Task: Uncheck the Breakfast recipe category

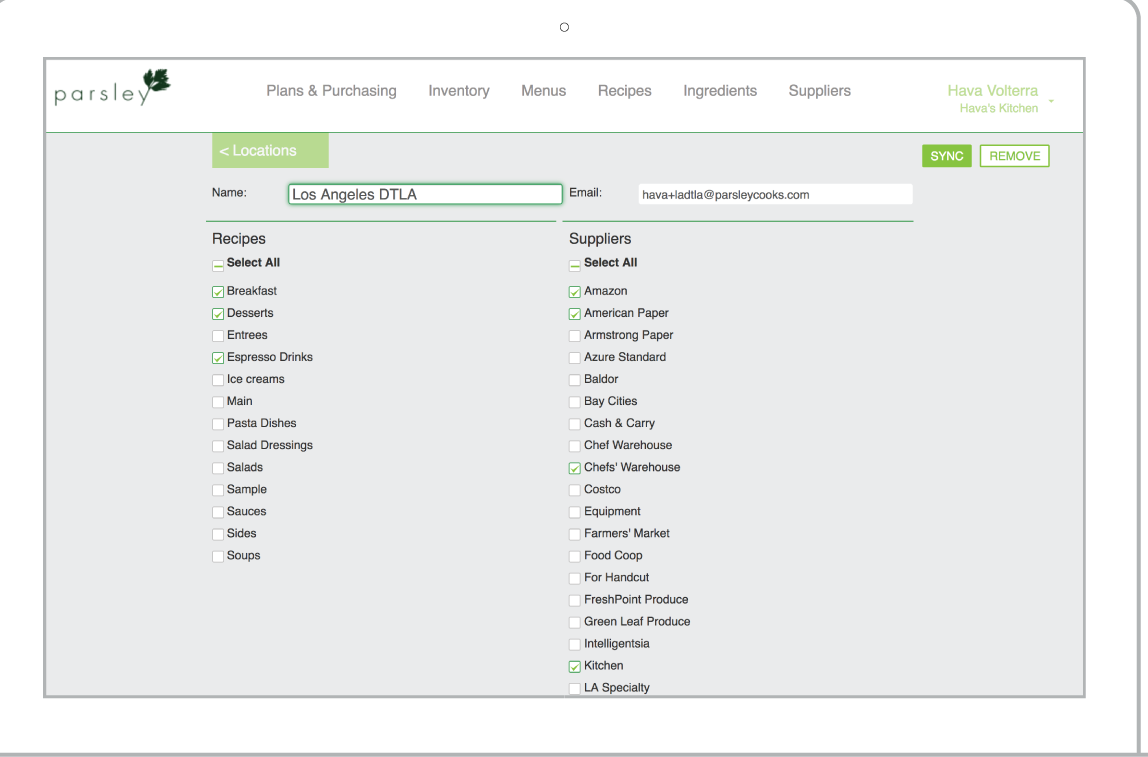Action: click(217, 292)
